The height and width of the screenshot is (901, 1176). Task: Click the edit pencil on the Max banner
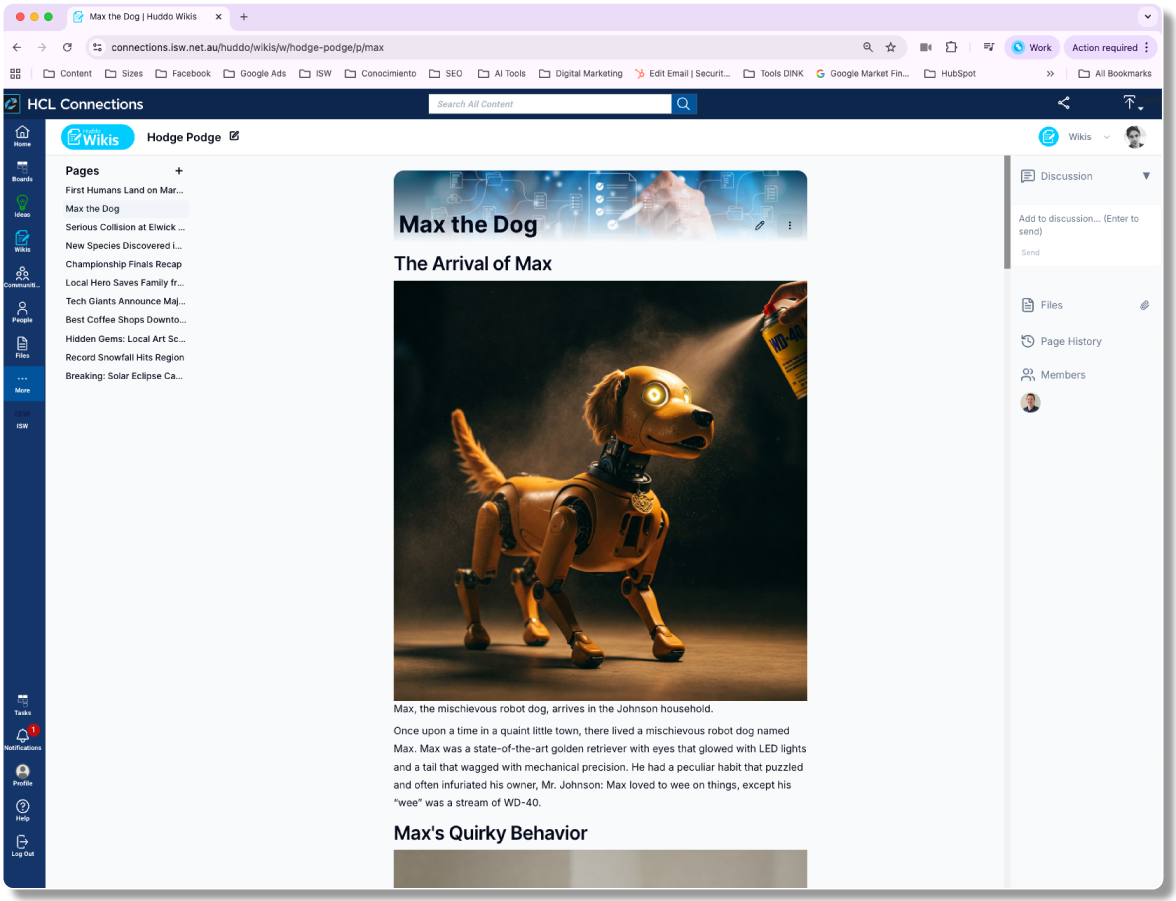761,226
